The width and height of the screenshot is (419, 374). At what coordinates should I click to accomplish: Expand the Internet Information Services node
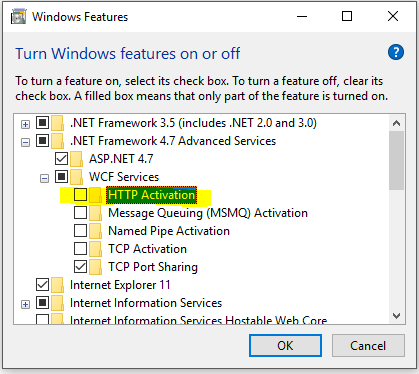coord(25,305)
